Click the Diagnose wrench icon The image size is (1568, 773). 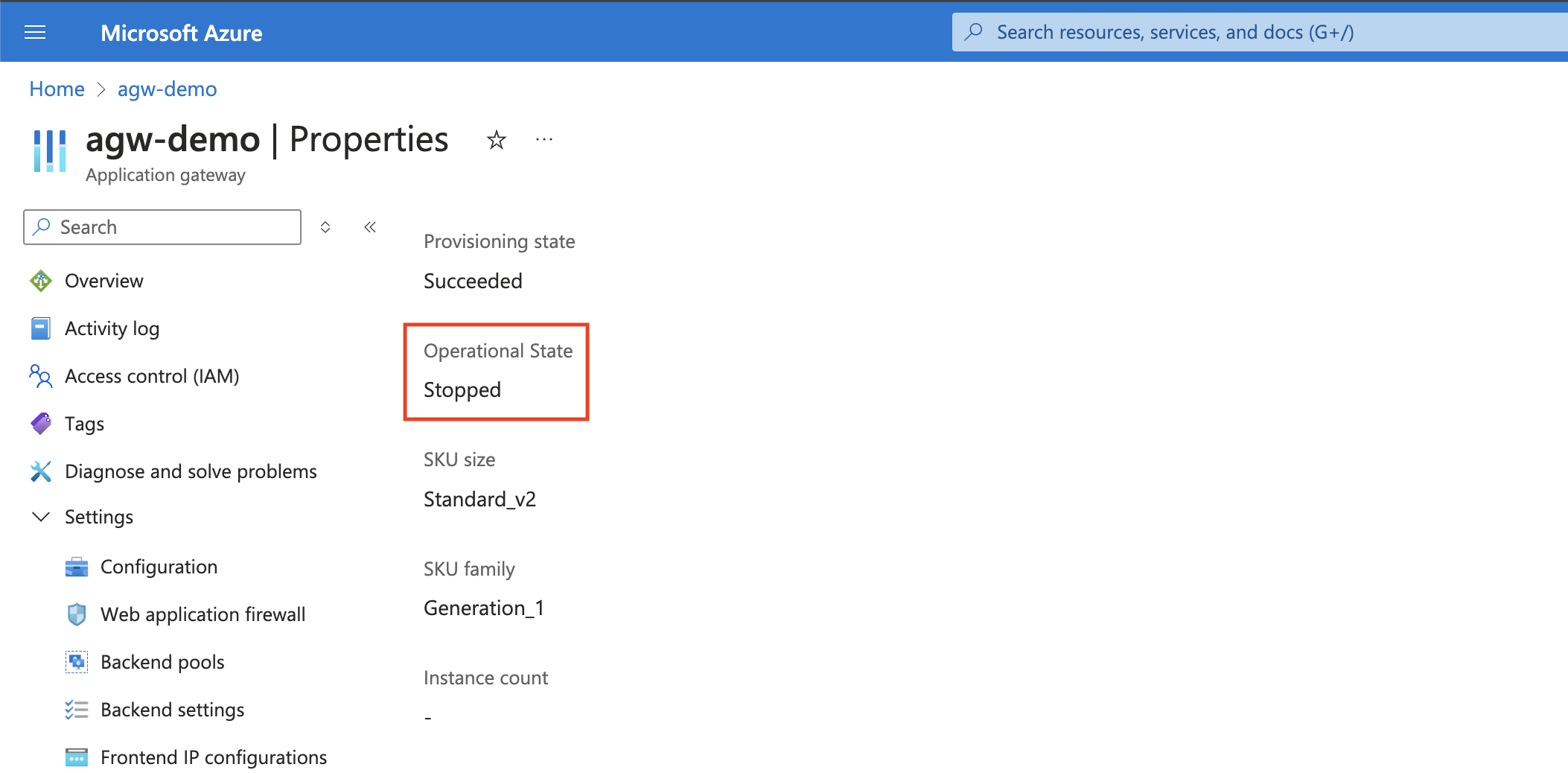point(41,471)
